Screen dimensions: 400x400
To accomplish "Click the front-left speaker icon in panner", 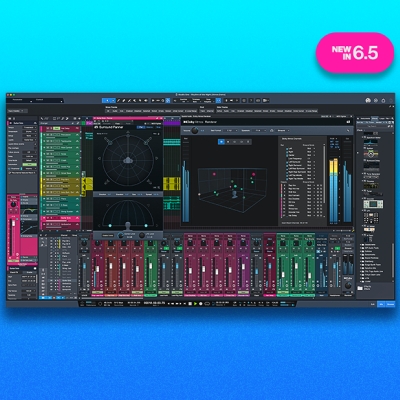I will click(x=110, y=142).
